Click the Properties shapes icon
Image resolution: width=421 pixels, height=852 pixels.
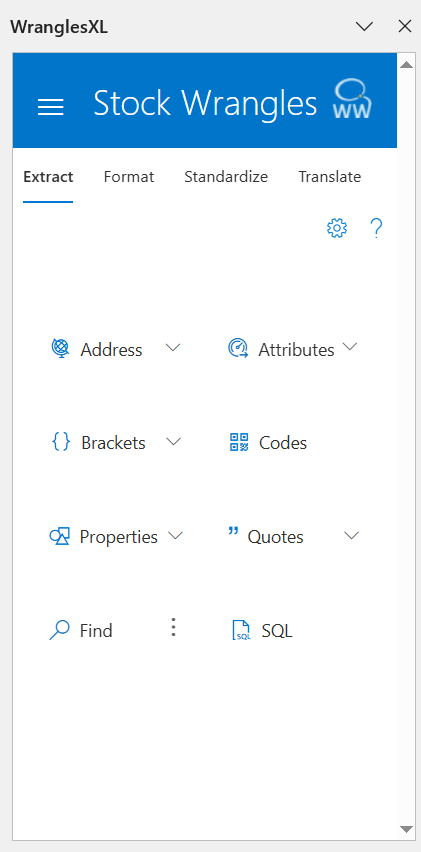pos(60,536)
